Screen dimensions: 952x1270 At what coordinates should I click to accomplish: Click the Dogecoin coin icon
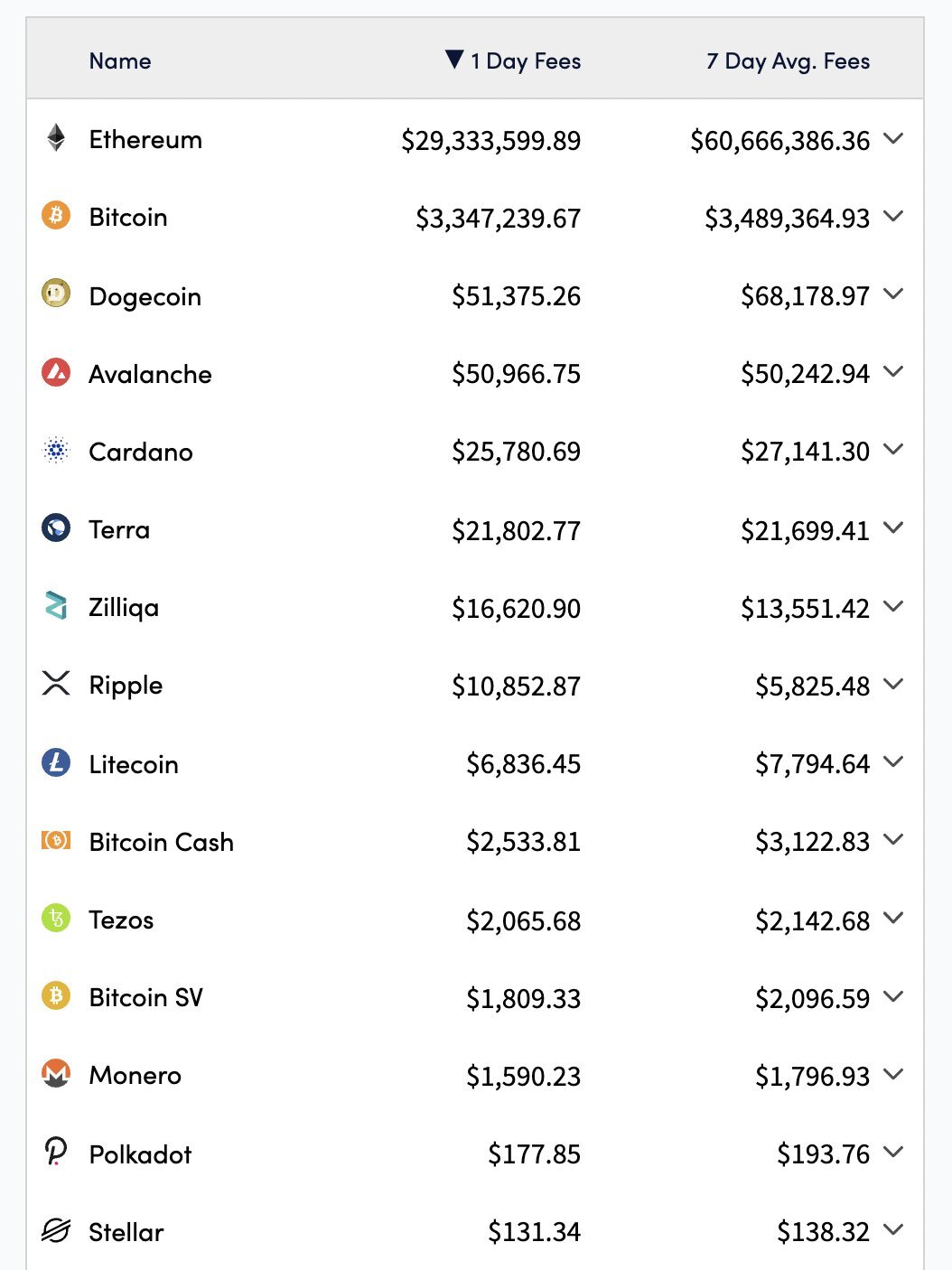(56, 294)
